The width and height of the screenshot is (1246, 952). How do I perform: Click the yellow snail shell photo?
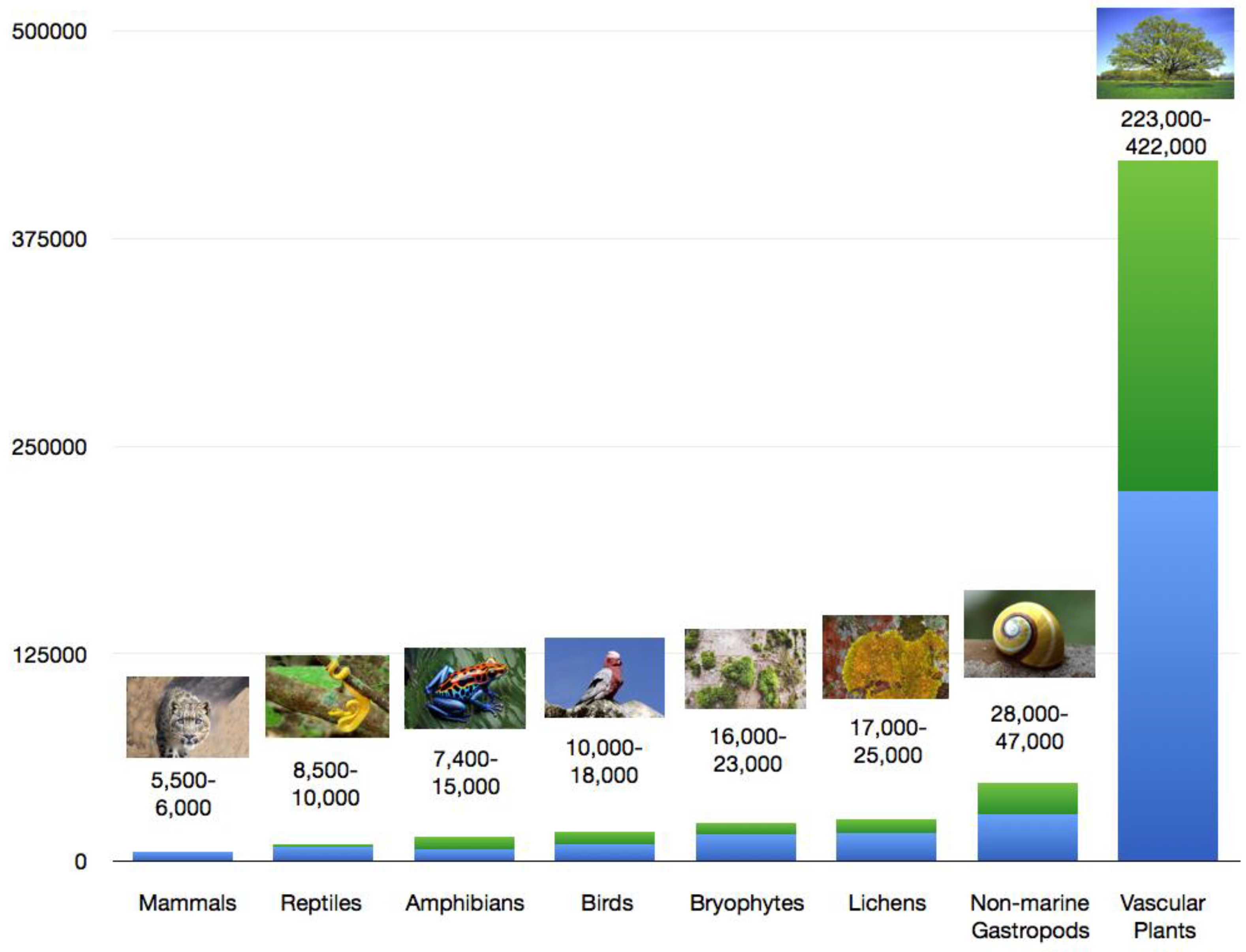coord(1029,634)
